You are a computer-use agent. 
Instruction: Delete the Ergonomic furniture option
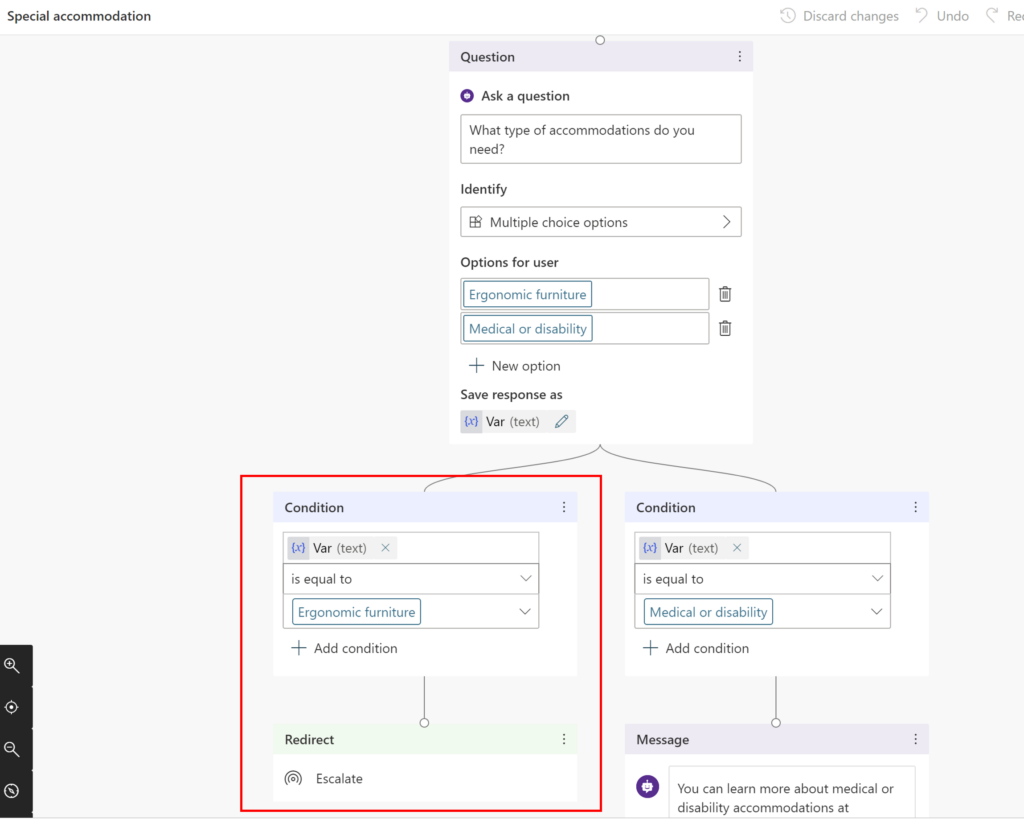click(724, 293)
